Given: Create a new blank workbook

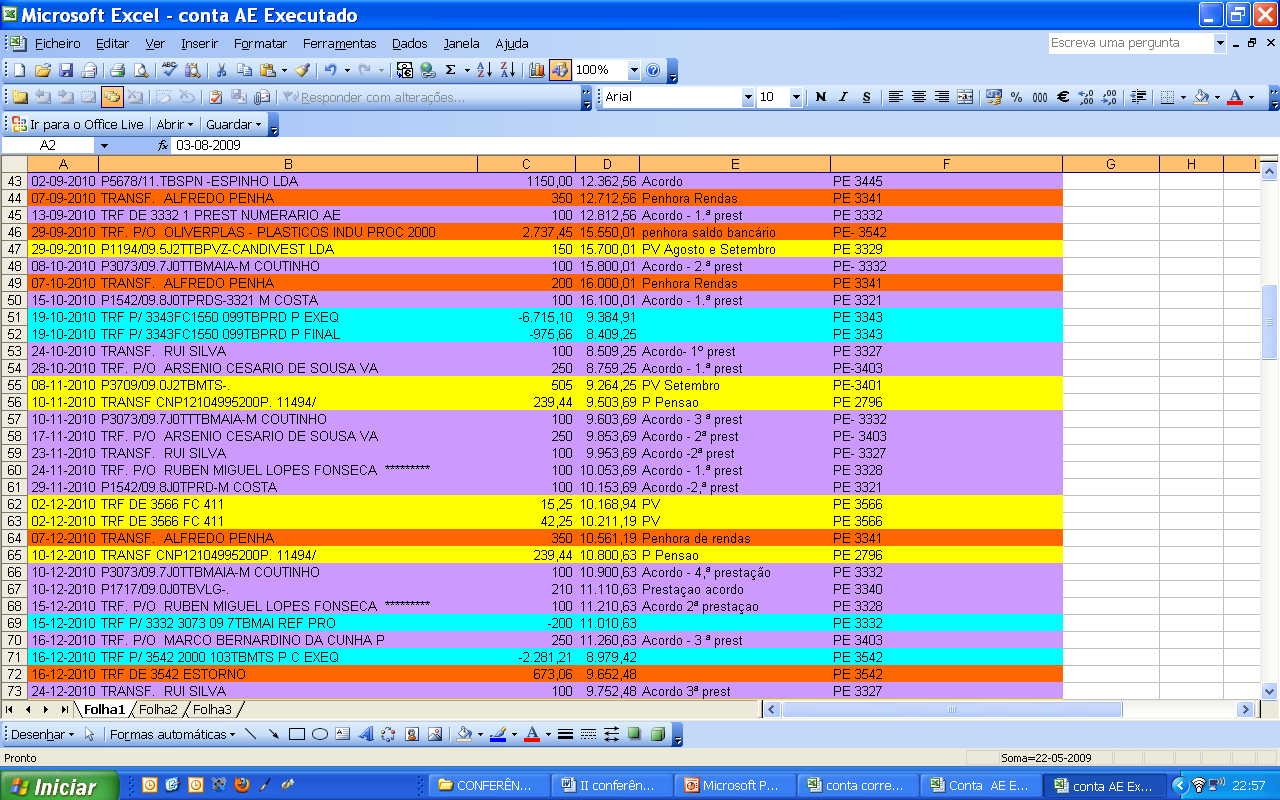Looking at the screenshot, I should point(18,70).
